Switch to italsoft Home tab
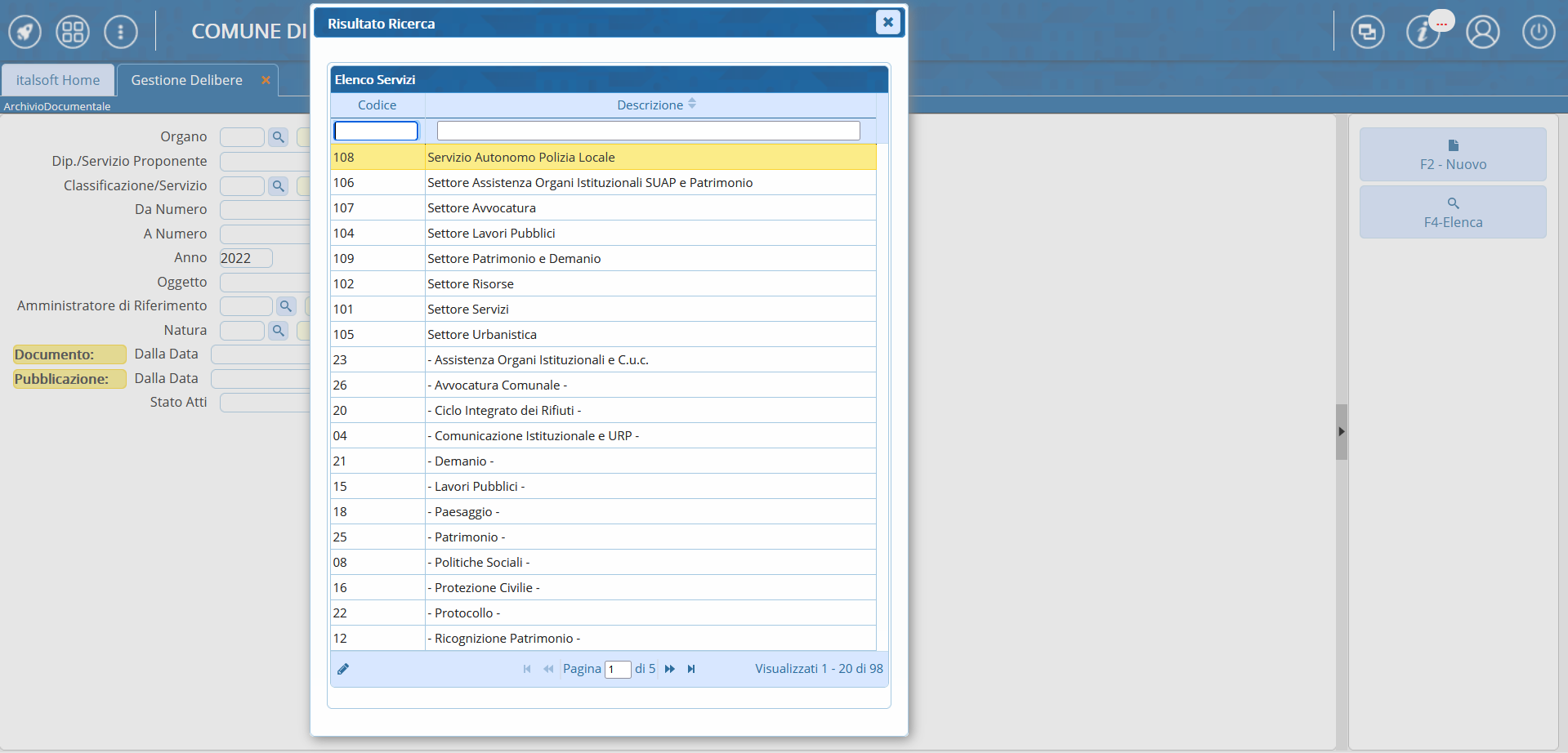The height and width of the screenshot is (753, 1568). 58,80
